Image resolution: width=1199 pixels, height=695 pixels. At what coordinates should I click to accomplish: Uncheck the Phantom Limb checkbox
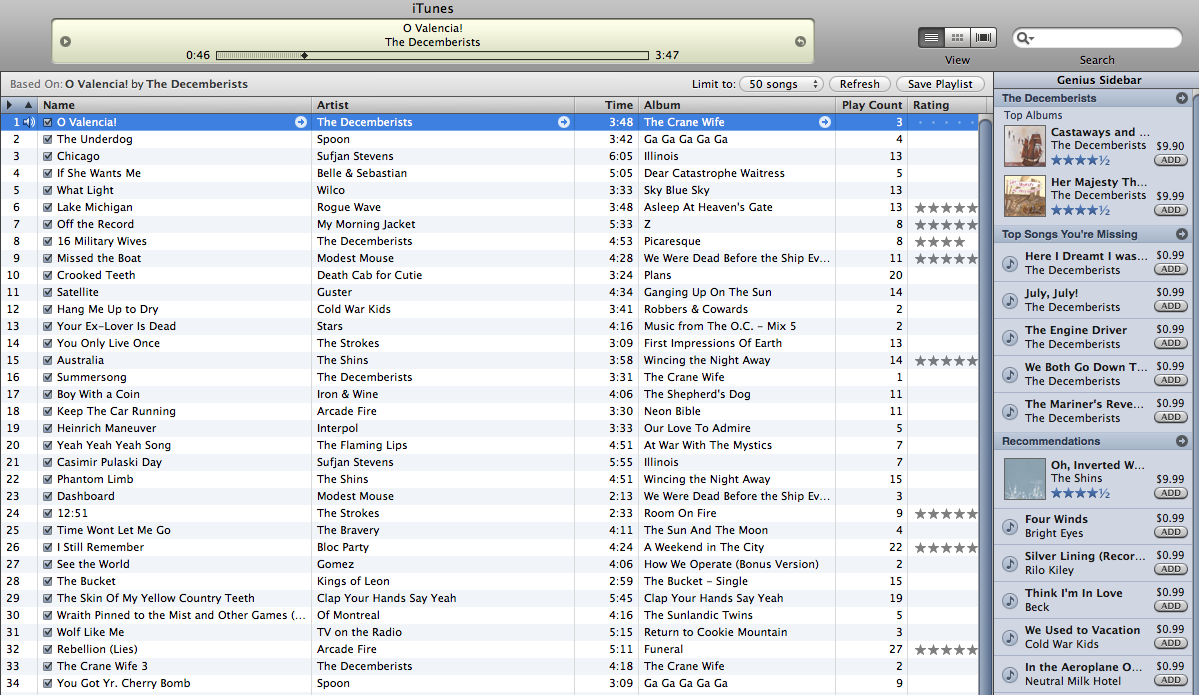[x=47, y=479]
